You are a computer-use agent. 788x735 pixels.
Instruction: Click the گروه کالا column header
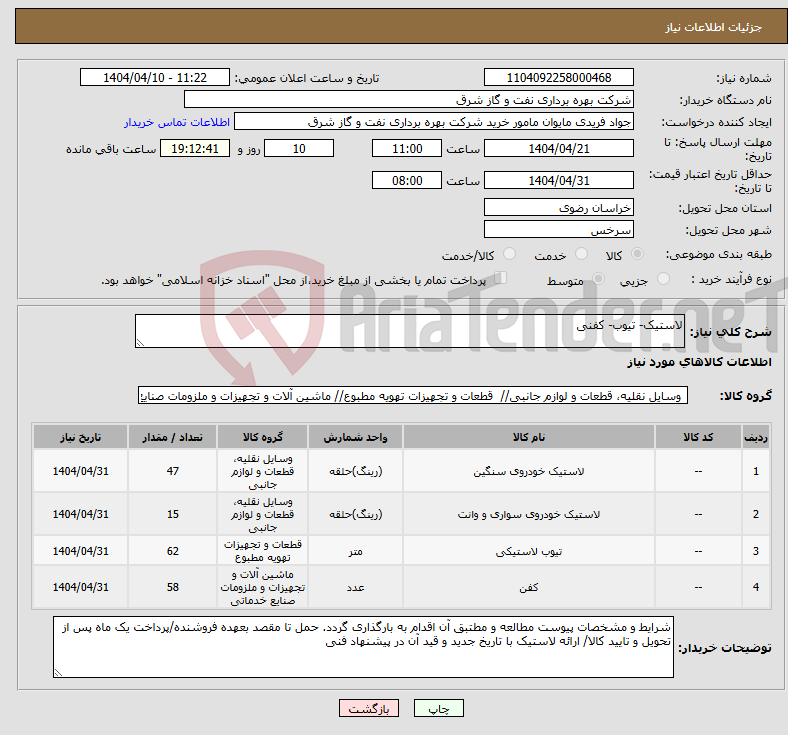coord(262,437)
